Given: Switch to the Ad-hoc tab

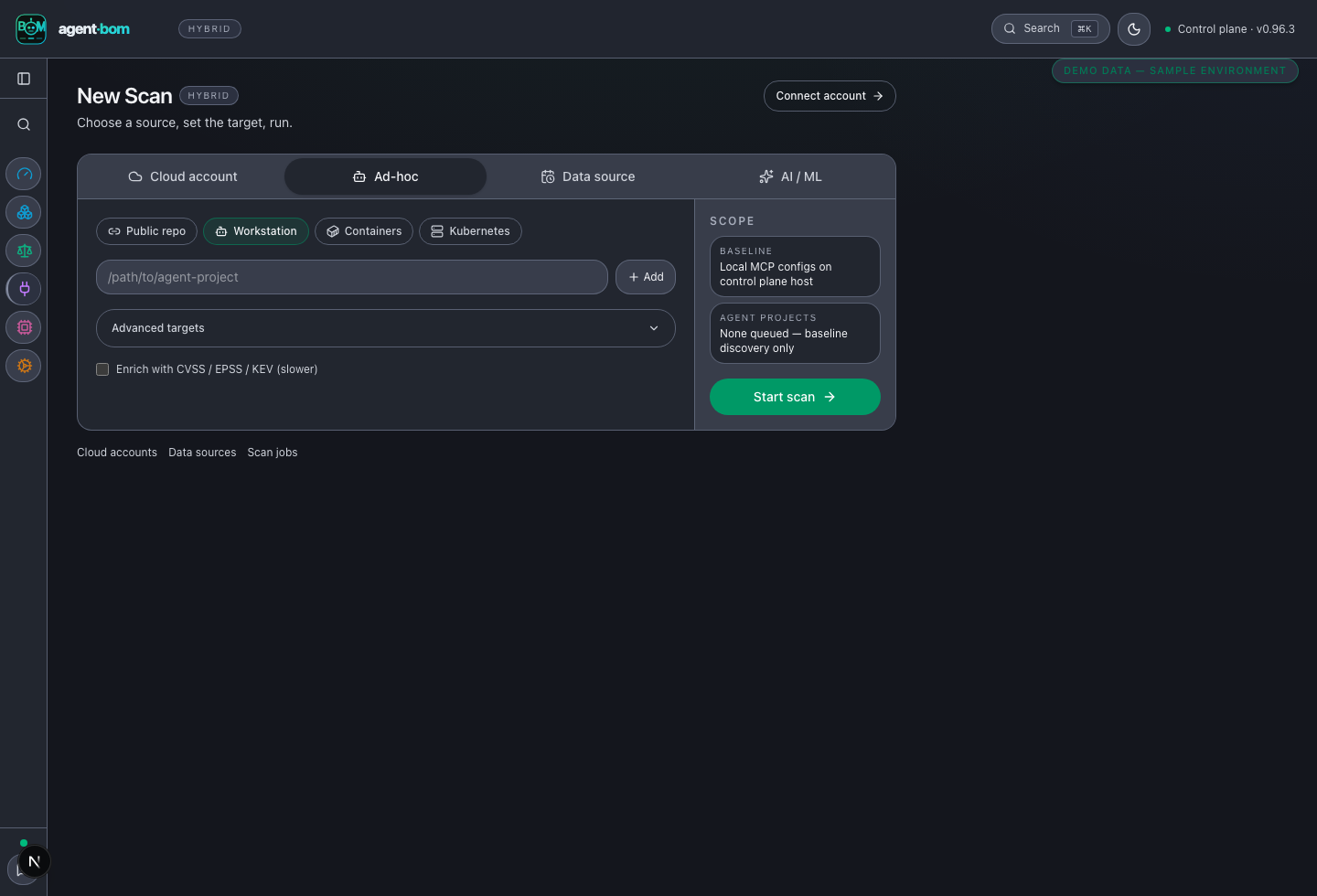Looking at the screenshot, I should [385, 176].
